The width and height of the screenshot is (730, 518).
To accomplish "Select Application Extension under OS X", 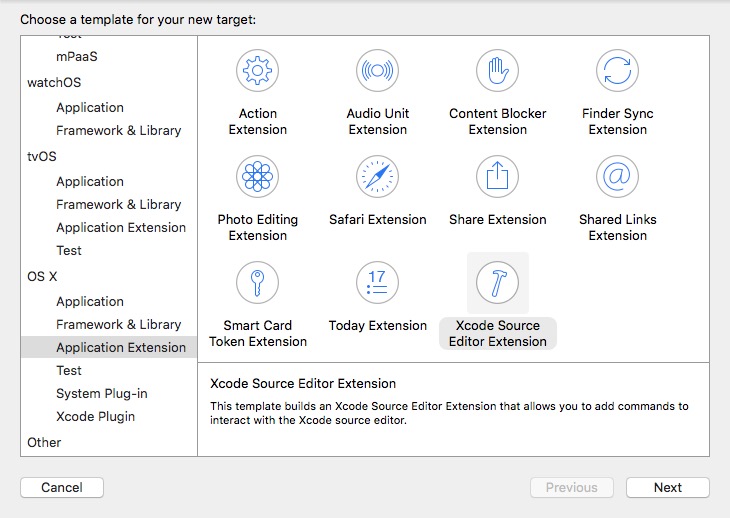I will pyautogui.click(x=109, y=347).
